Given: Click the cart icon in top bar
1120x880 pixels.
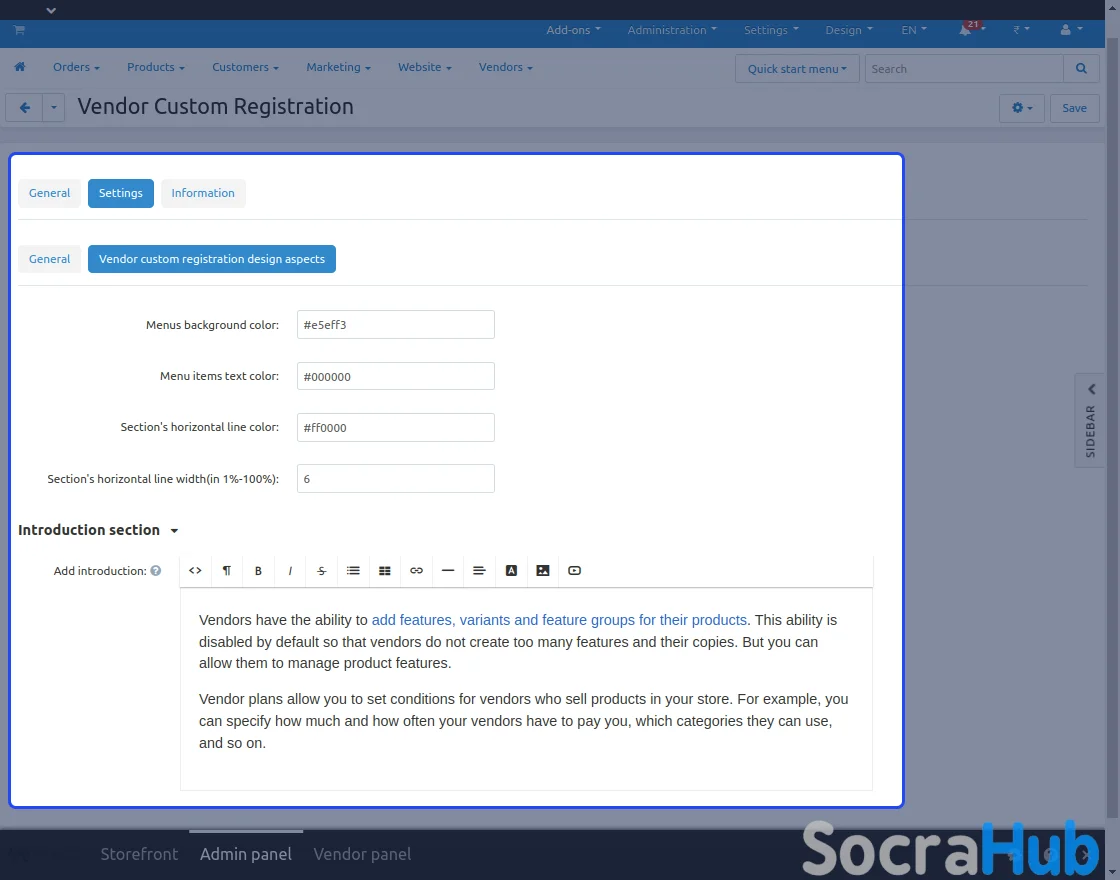Looking at the screenshot, I should [19, 30].
